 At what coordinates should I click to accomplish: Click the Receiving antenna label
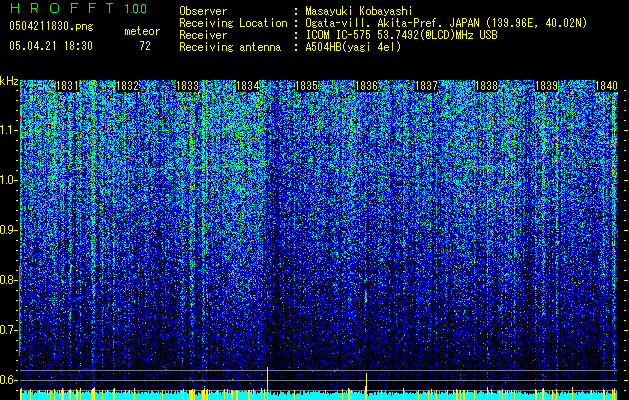230,47
